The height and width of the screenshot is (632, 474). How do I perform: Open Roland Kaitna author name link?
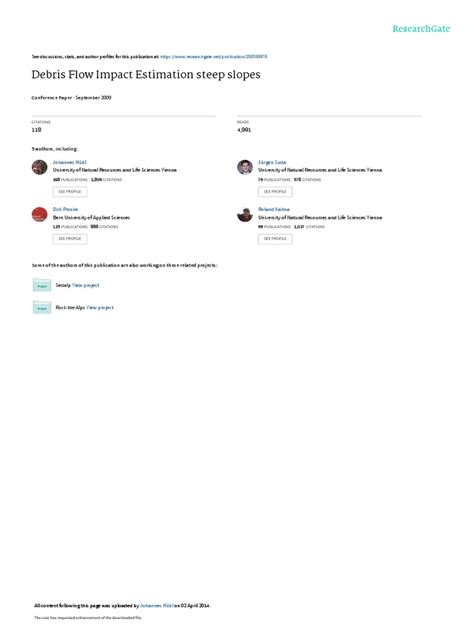(274, 209)
